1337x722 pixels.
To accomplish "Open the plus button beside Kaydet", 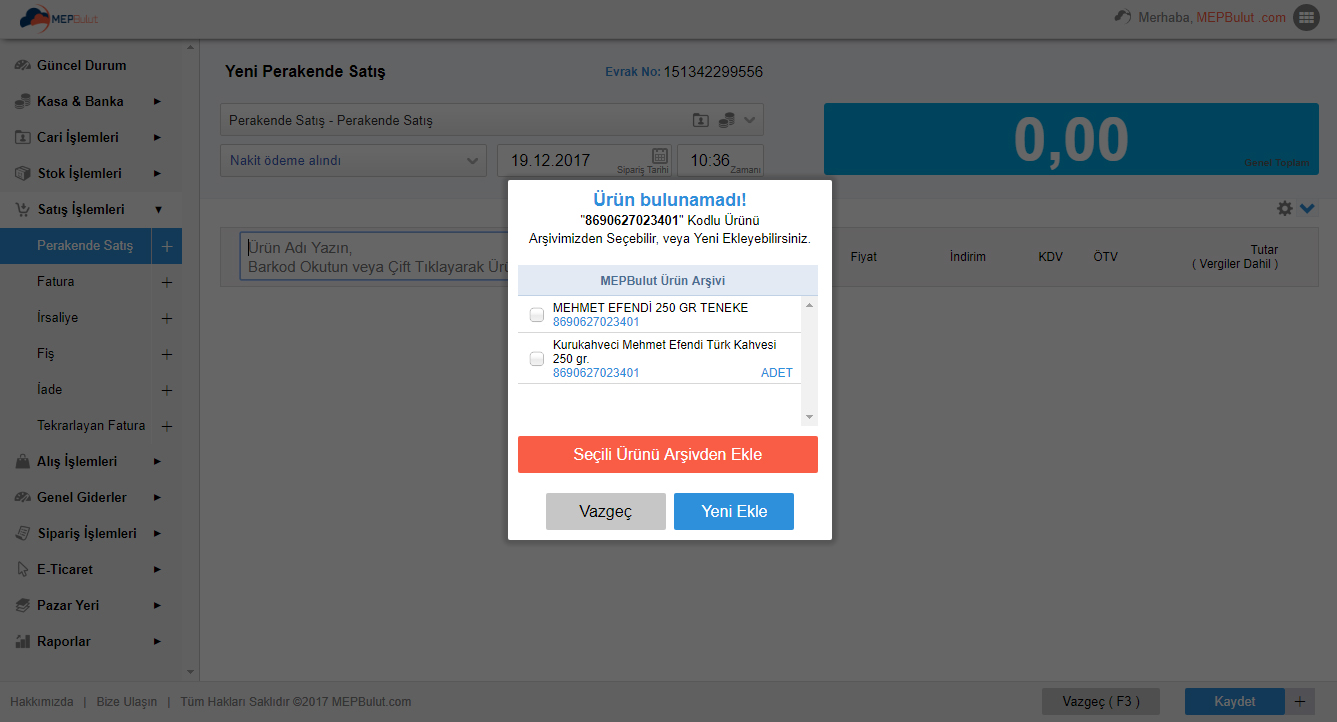I will point(1300,702).
